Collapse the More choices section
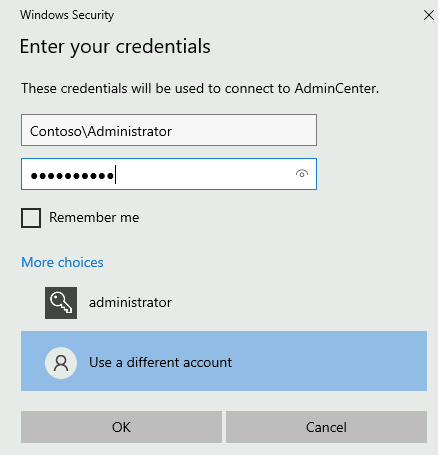The height and width of the screenshot is (455, 438). coord(62,262)
